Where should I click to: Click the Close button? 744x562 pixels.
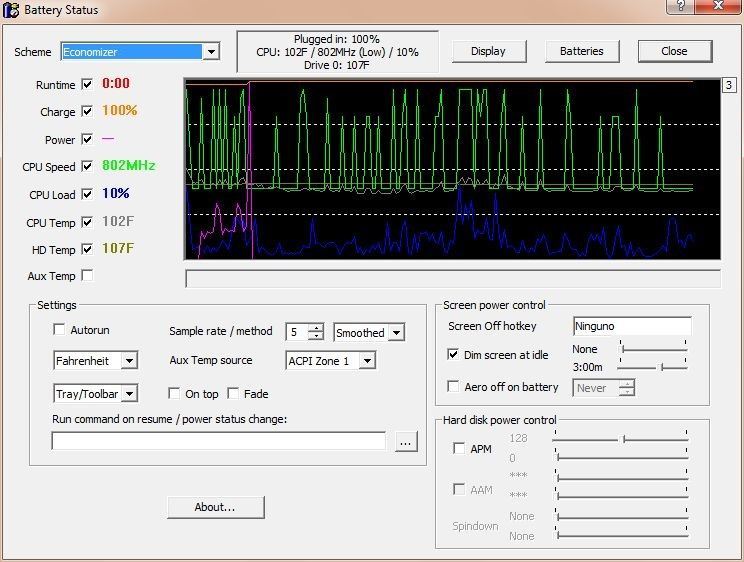(x=675, y=51)
